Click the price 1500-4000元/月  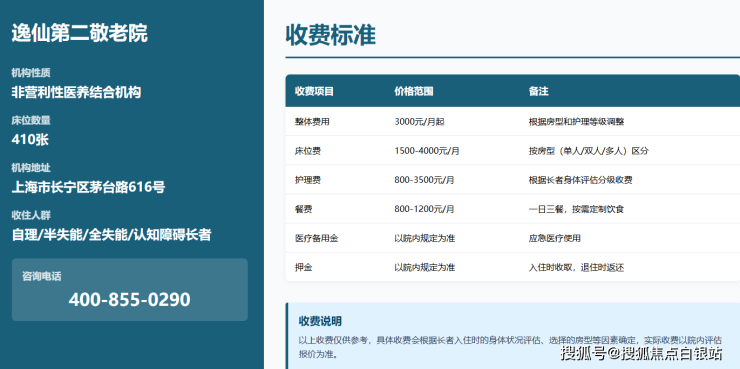(427, 151)
